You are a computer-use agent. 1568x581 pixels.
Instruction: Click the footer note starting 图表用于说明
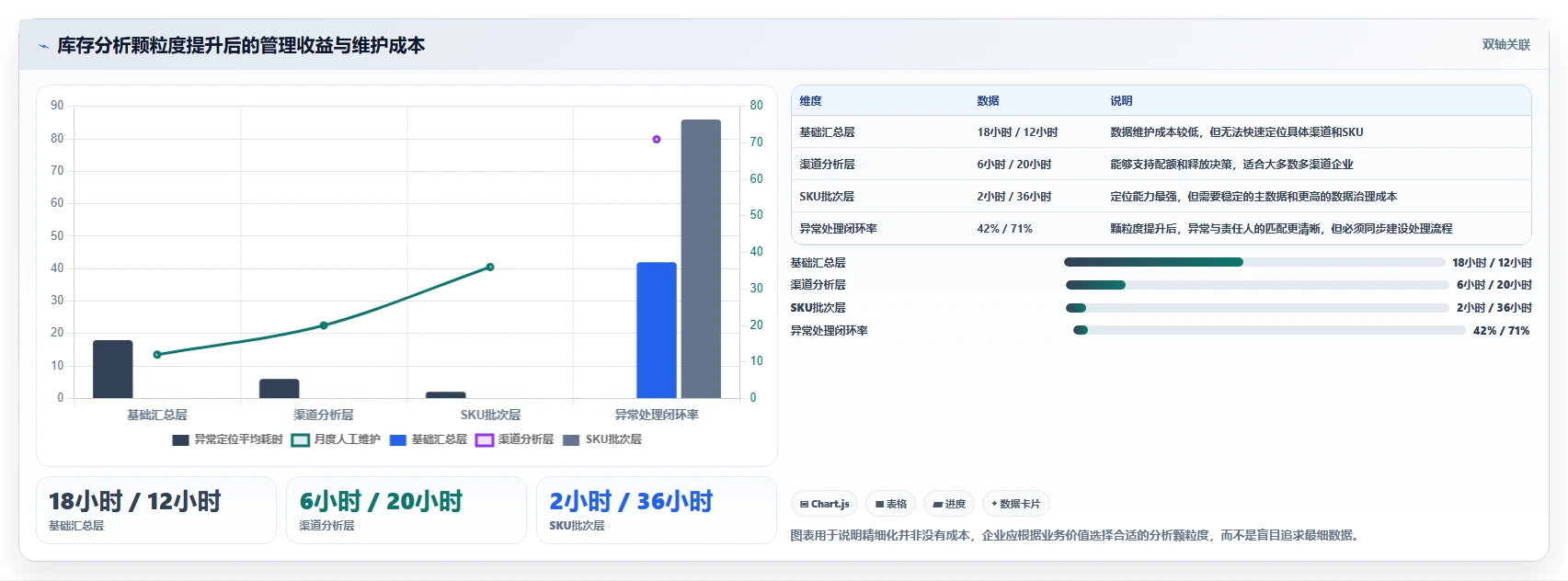coord(1076,535)
